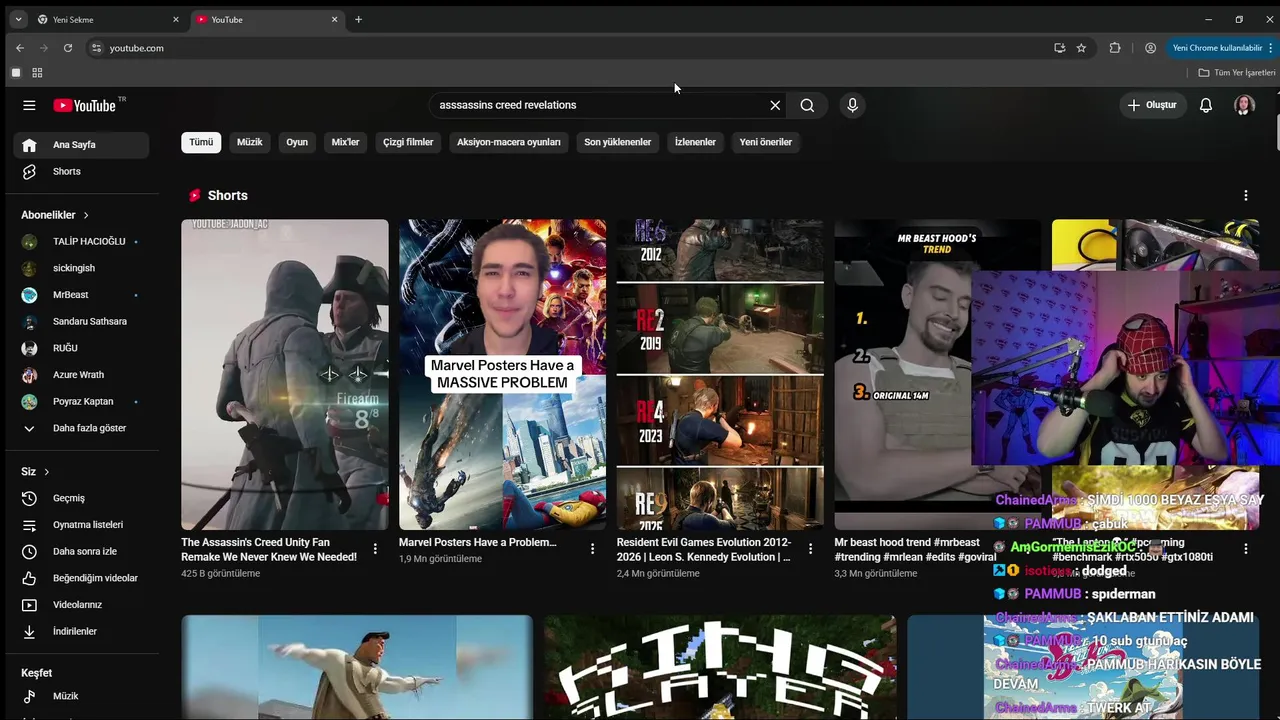Start voice search with microphone icon
1280x720 pixels.
tap(852, 105)
